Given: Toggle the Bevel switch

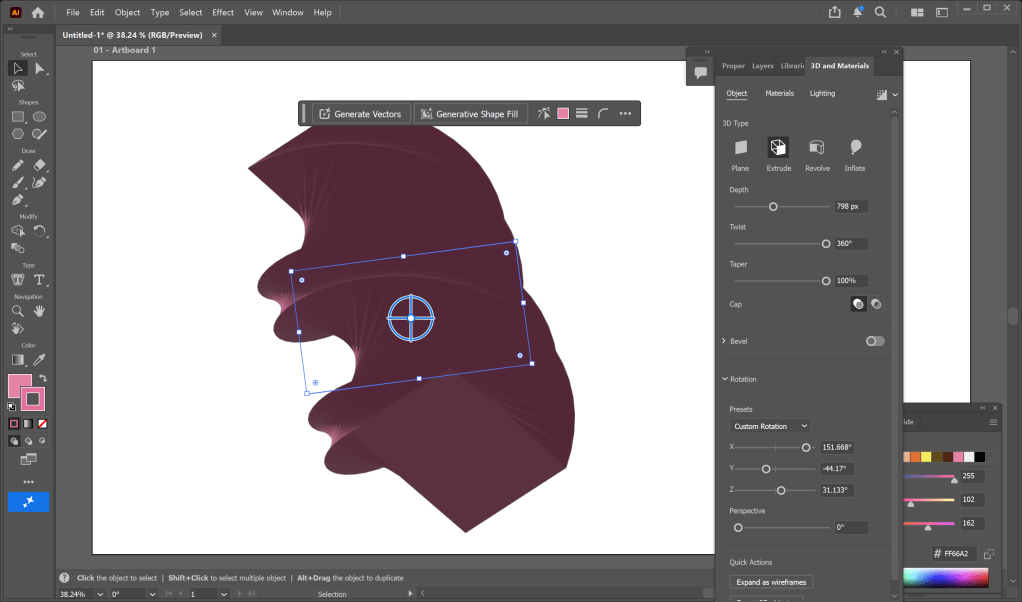Looking at the screenshot, I should tap(875, 341).
